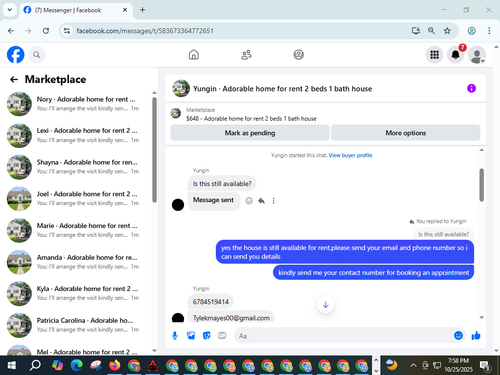Mark the listing as pending

tap(250, 133)
